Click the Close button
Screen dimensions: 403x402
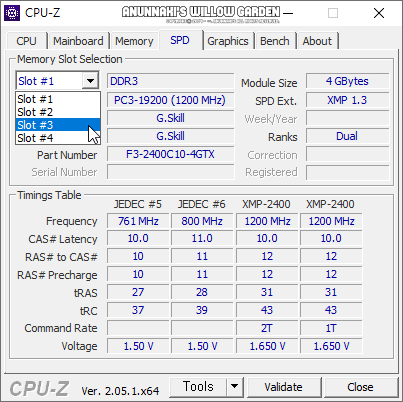(x=360, y=387)
